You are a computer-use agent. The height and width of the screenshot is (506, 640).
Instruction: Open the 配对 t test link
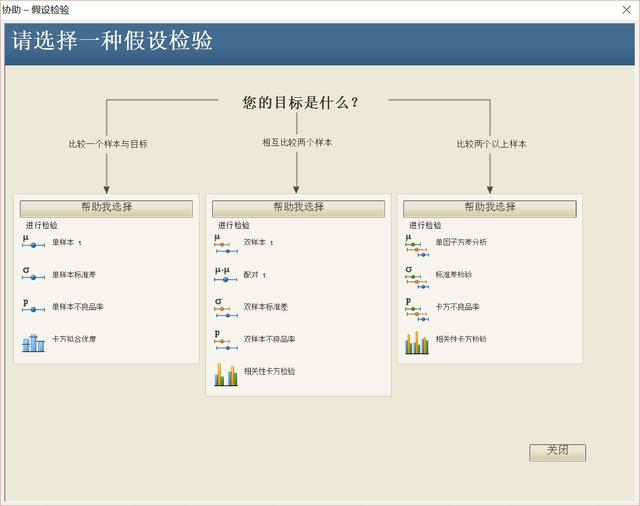(x=255, y=275)
